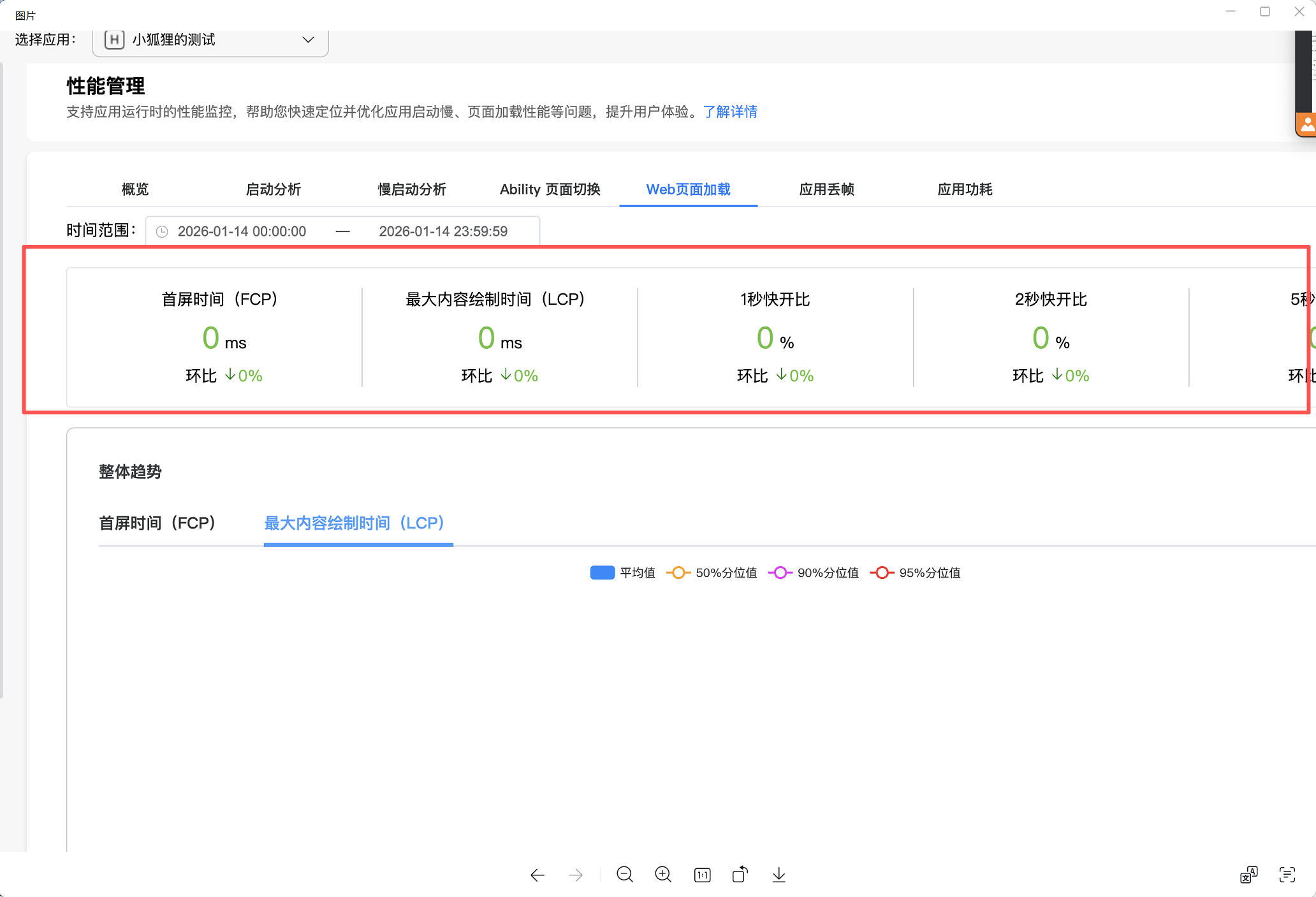Viewport: 1316px width, 897px height.
Task: Click the zoom out magnifier icon
Action: pyautogui.click(x=625, y=875)
